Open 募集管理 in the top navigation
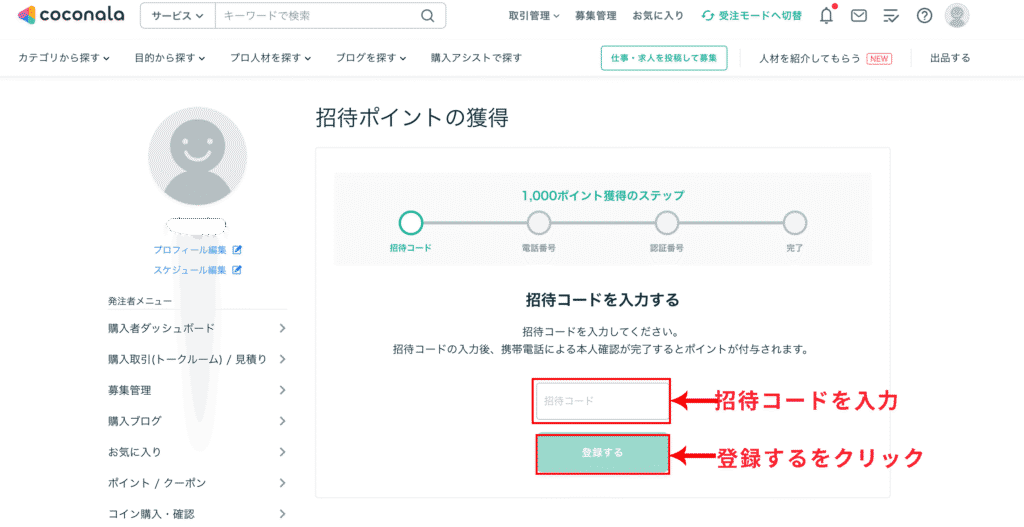This screenshot has width=1024, height=527. click(x=597, y=16)
